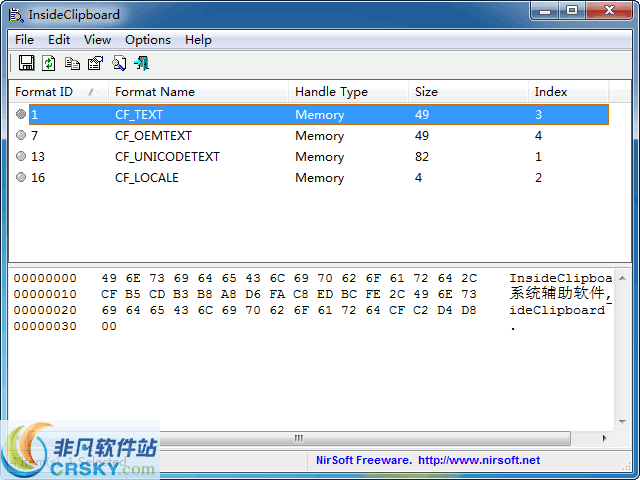The height and width of the screenshot is (480, 640).
Task: Click the Find toolbar icon
Action: tap(119, 63)
